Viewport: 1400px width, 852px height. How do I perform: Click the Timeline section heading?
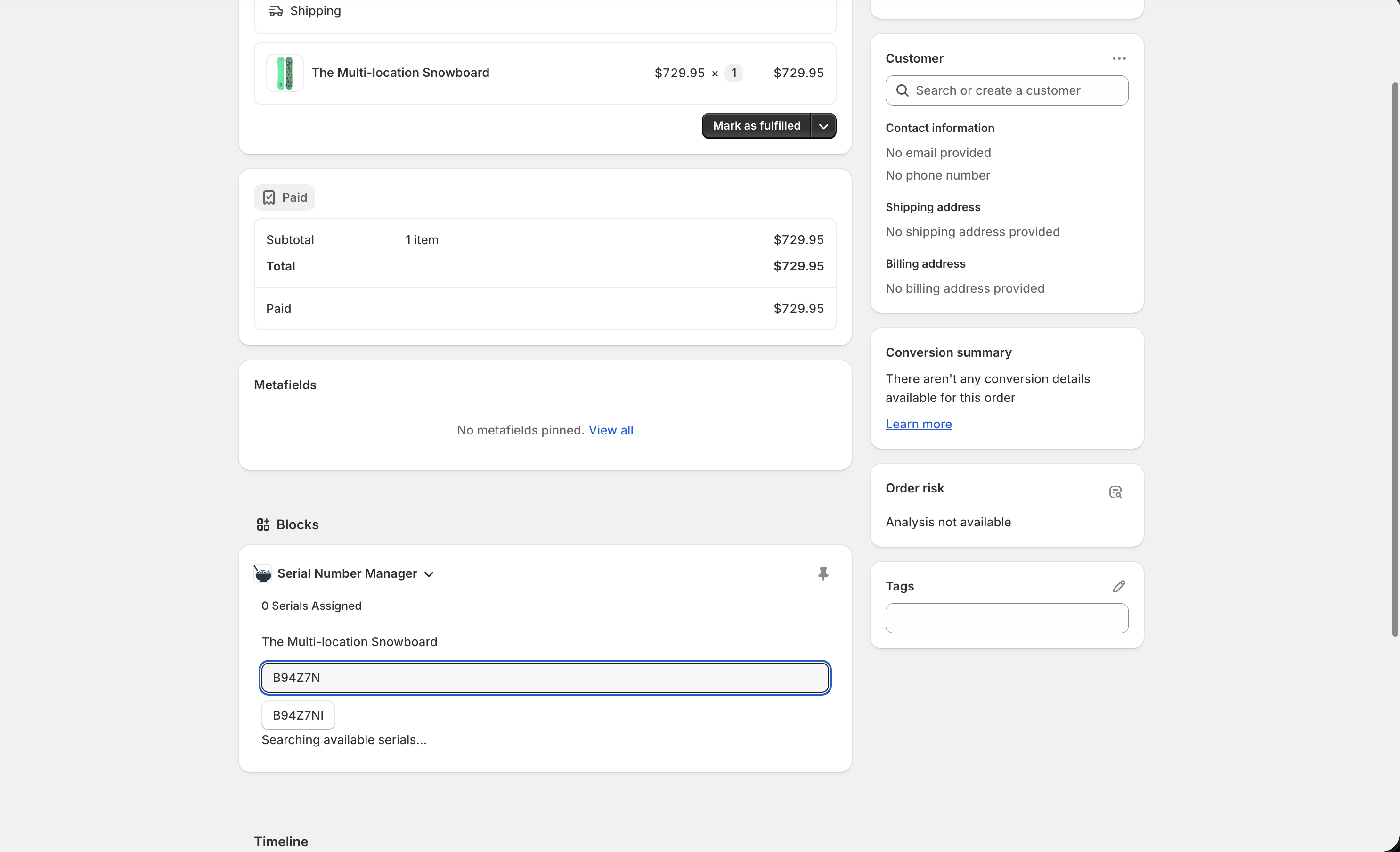tap(281, 841)
